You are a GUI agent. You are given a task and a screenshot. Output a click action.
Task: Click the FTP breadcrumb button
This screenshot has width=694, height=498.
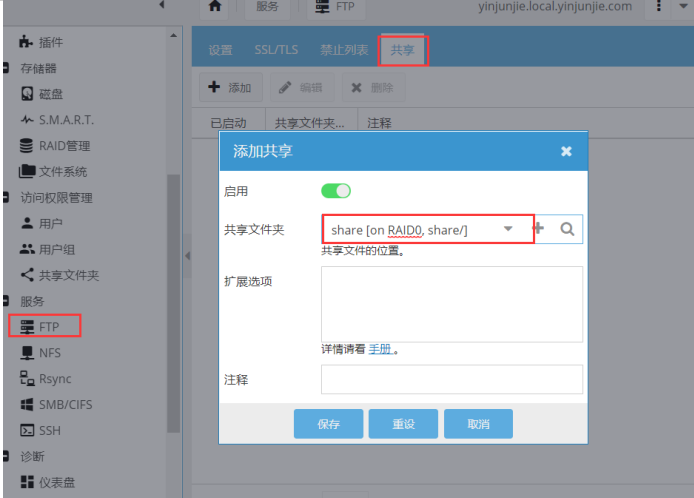(336, 6)
